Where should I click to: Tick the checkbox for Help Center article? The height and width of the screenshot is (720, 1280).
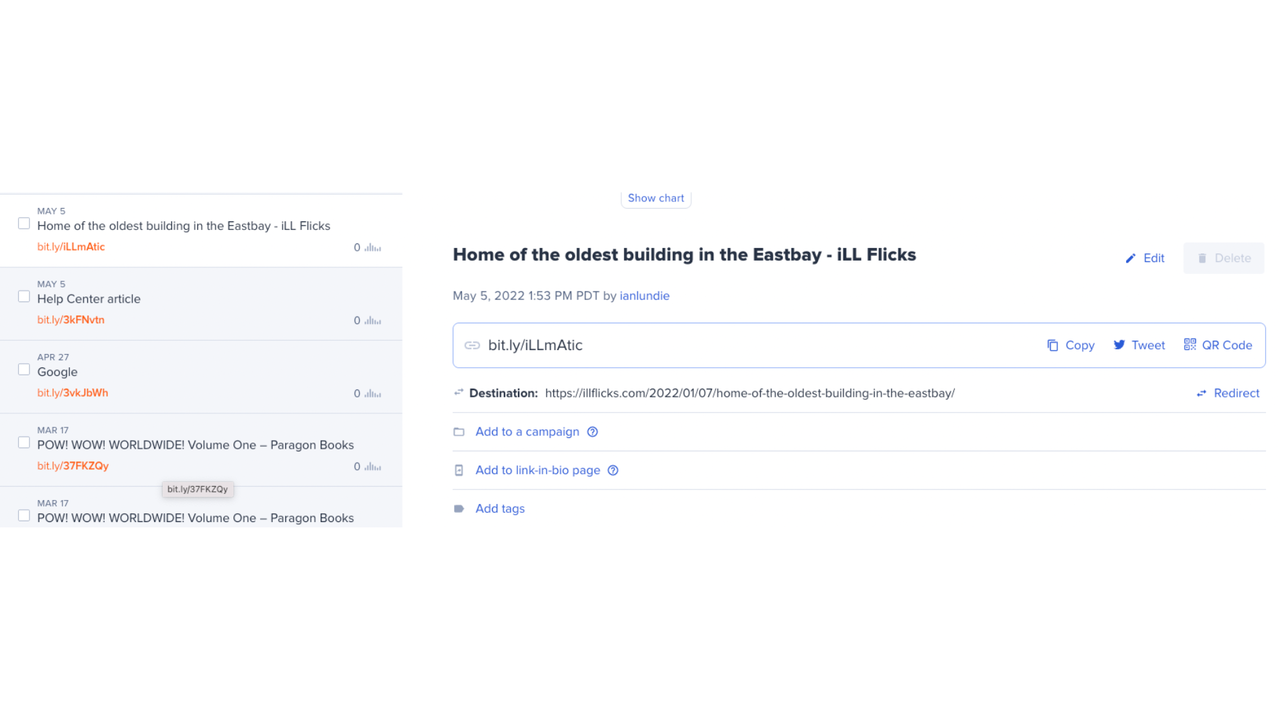(x=24, y=296)
